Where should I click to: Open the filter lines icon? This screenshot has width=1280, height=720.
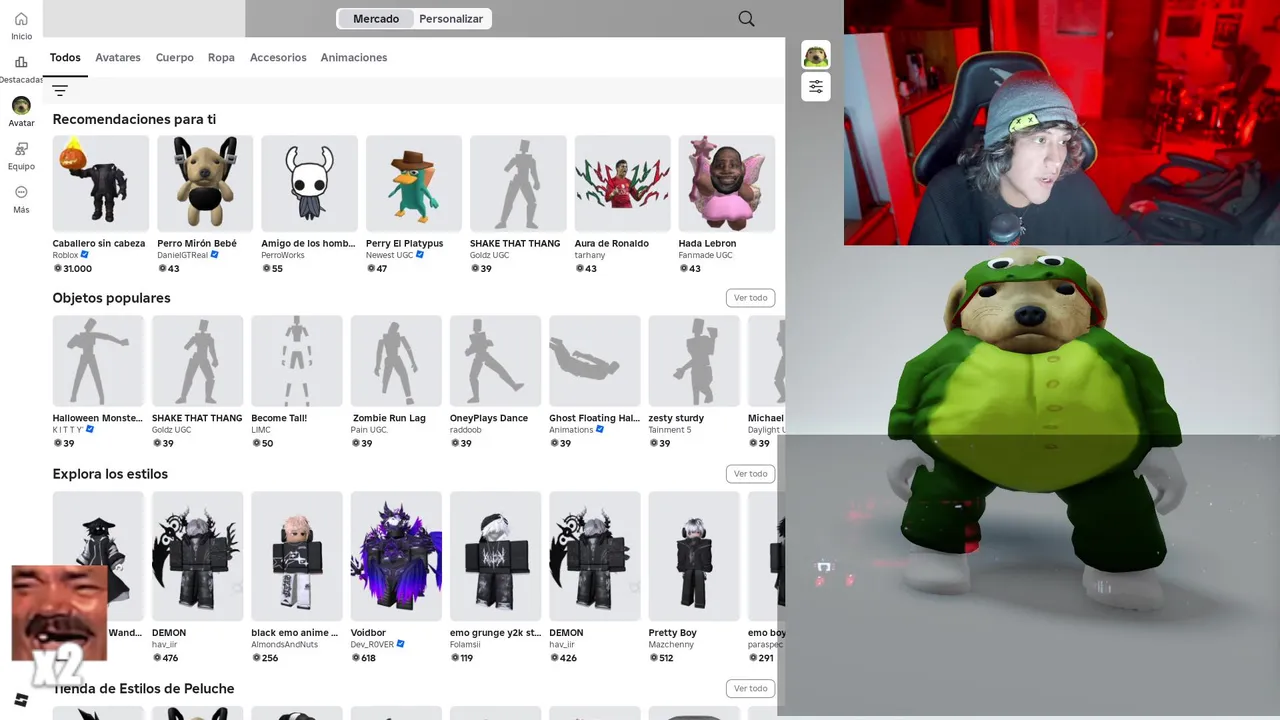[60, 90]
